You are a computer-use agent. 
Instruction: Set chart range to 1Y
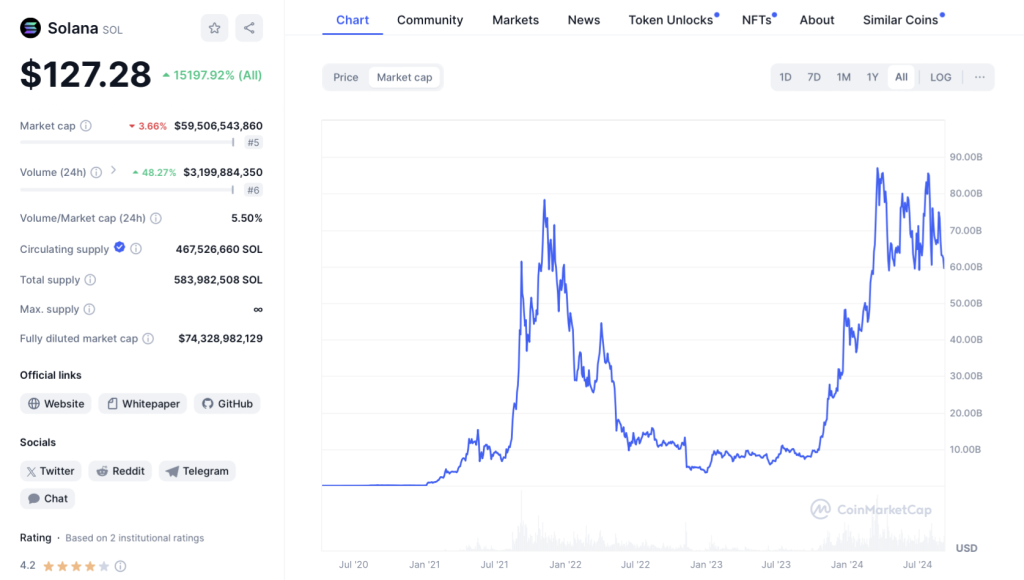pyautogui.click(x=872, y=77)
